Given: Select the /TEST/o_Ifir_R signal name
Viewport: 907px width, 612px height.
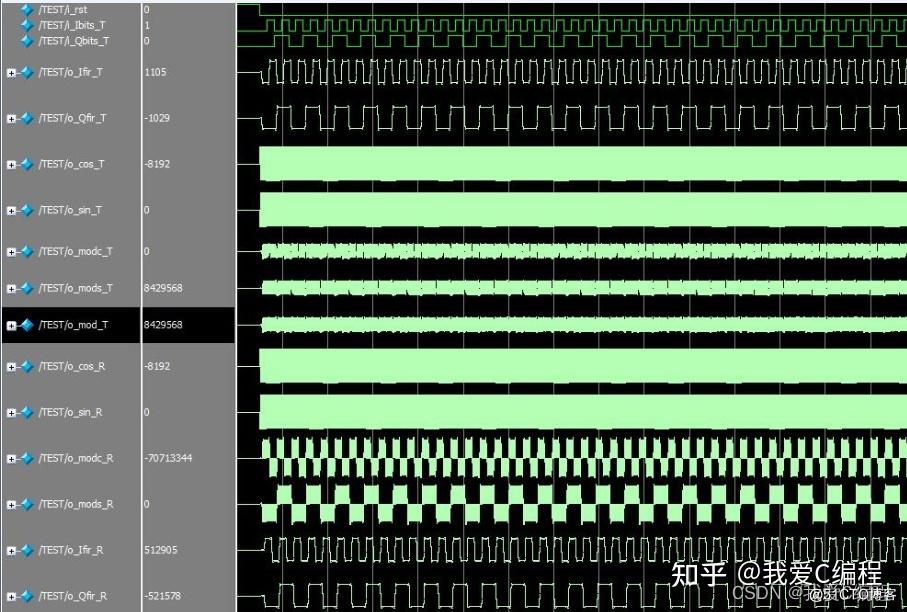Looking at the screenshot, I should [71, 550].
